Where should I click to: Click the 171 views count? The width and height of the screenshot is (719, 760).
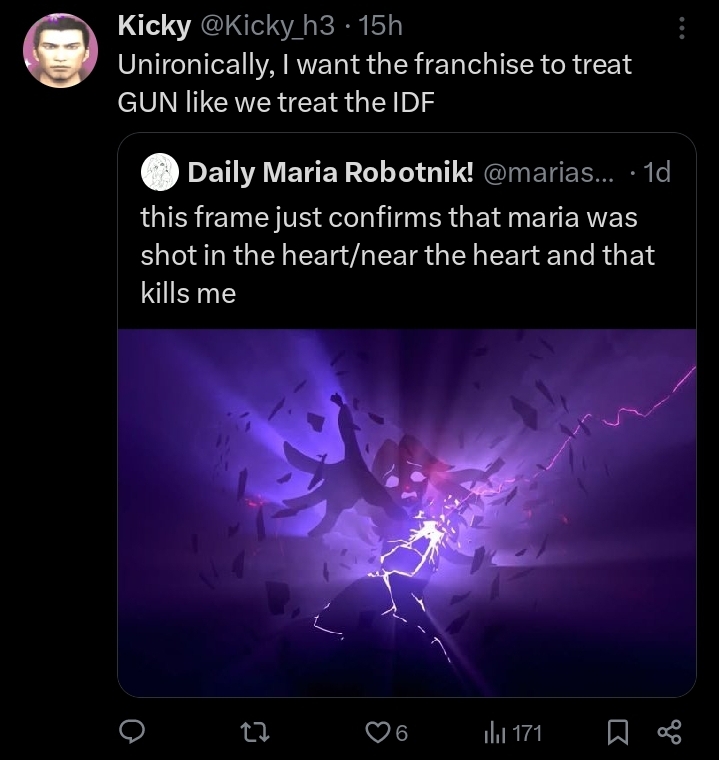[x=527, y=733]
